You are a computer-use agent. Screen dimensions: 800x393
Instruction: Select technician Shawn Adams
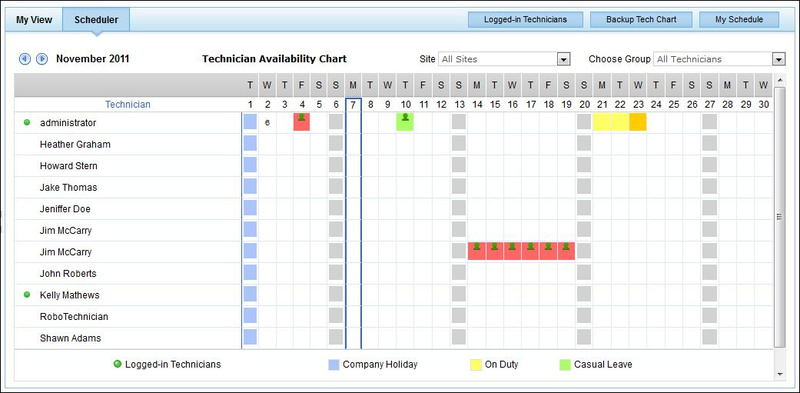coord(70,338)
